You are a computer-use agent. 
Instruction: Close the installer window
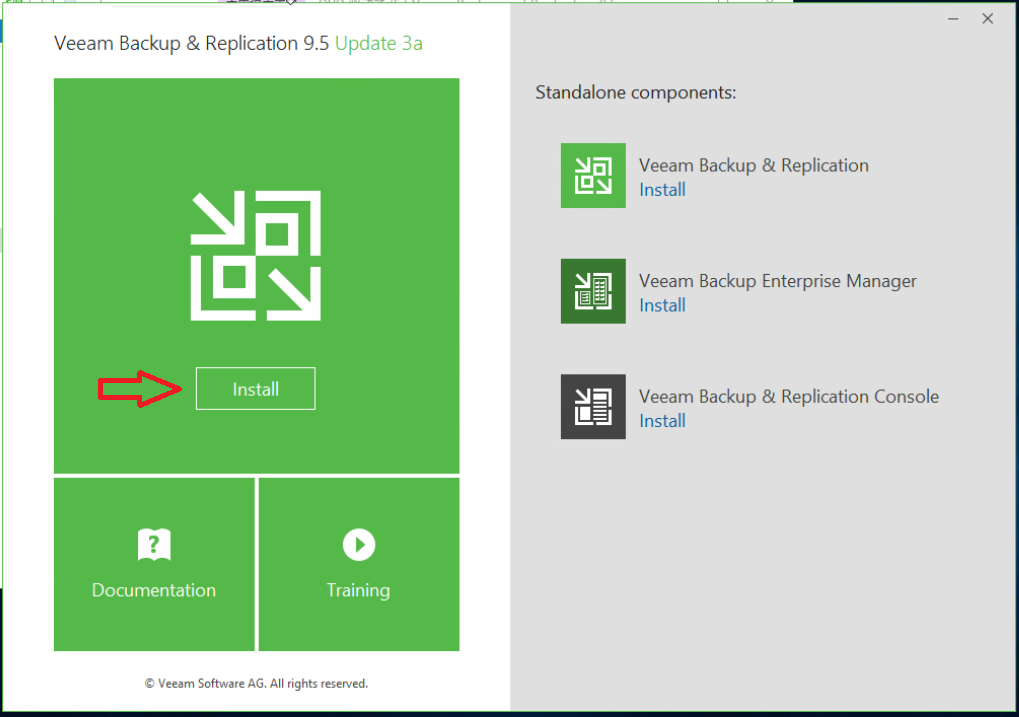click(987, 19)
